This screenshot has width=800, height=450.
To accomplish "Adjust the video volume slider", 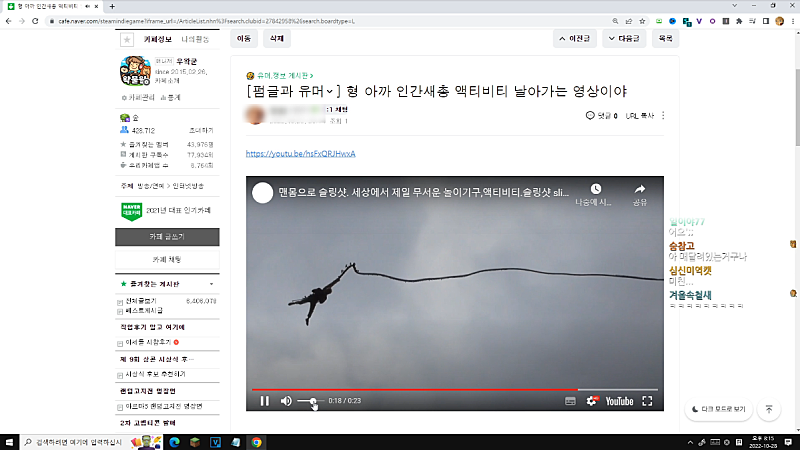I will [x=310, y=401].
